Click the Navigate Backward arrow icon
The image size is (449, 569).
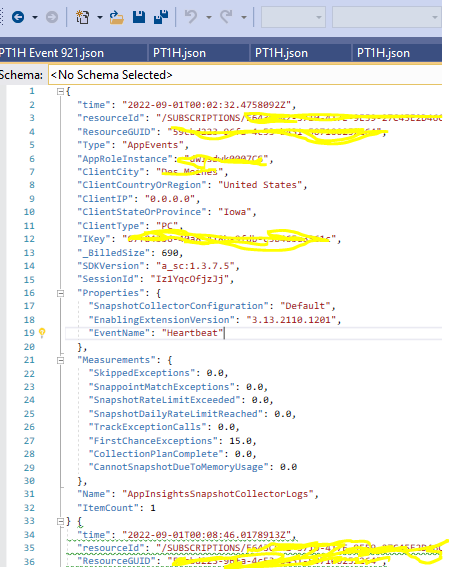pos(18,17)
